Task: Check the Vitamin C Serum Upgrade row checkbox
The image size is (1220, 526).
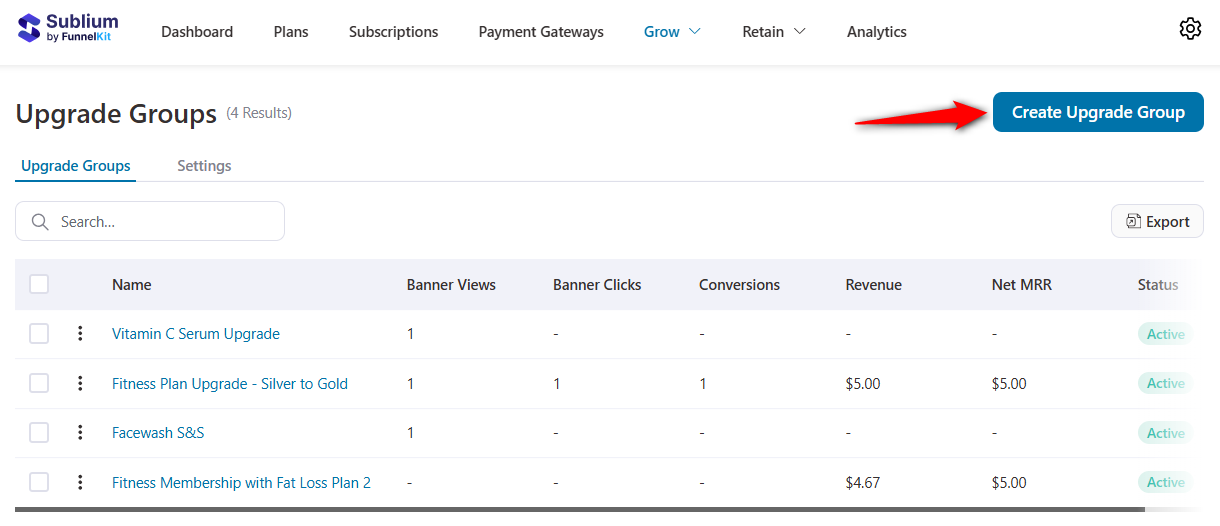Action: click(39, 334)
